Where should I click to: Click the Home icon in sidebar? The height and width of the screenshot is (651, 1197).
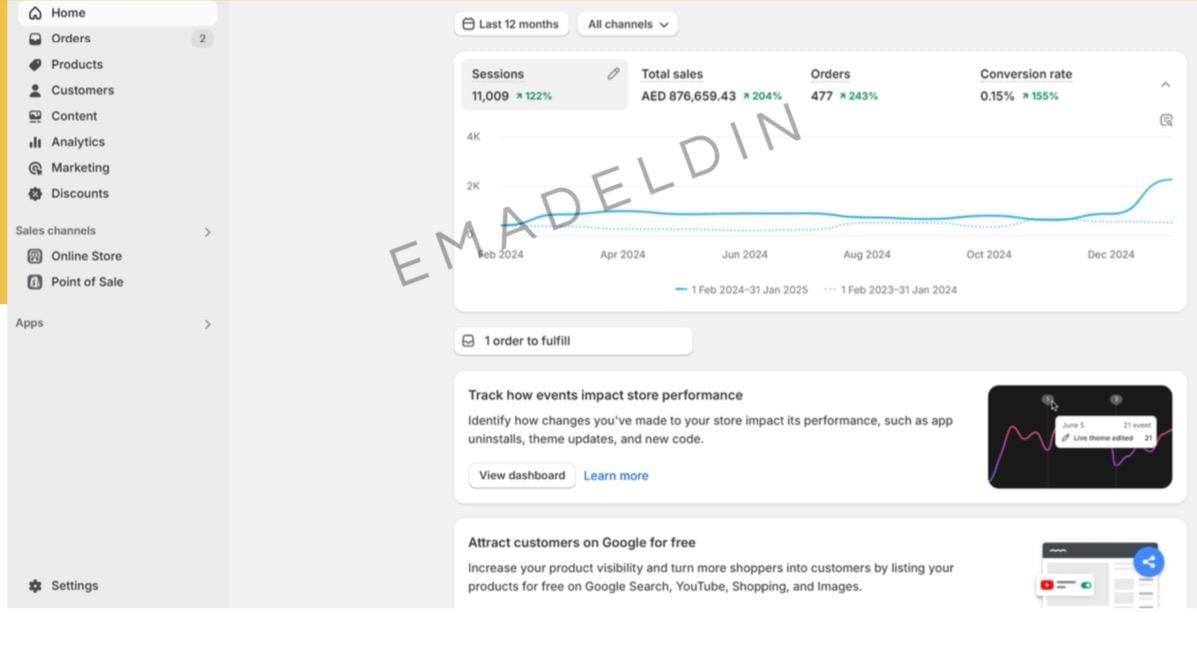pyautogui.click(x=35, y=13)
